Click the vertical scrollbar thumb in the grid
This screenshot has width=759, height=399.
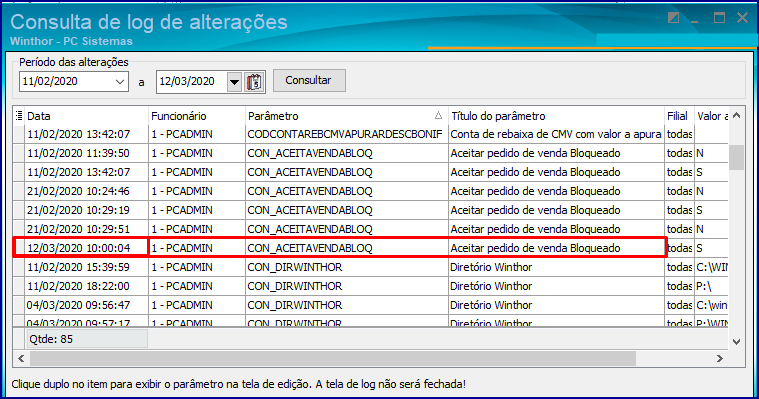pos(737,157)
